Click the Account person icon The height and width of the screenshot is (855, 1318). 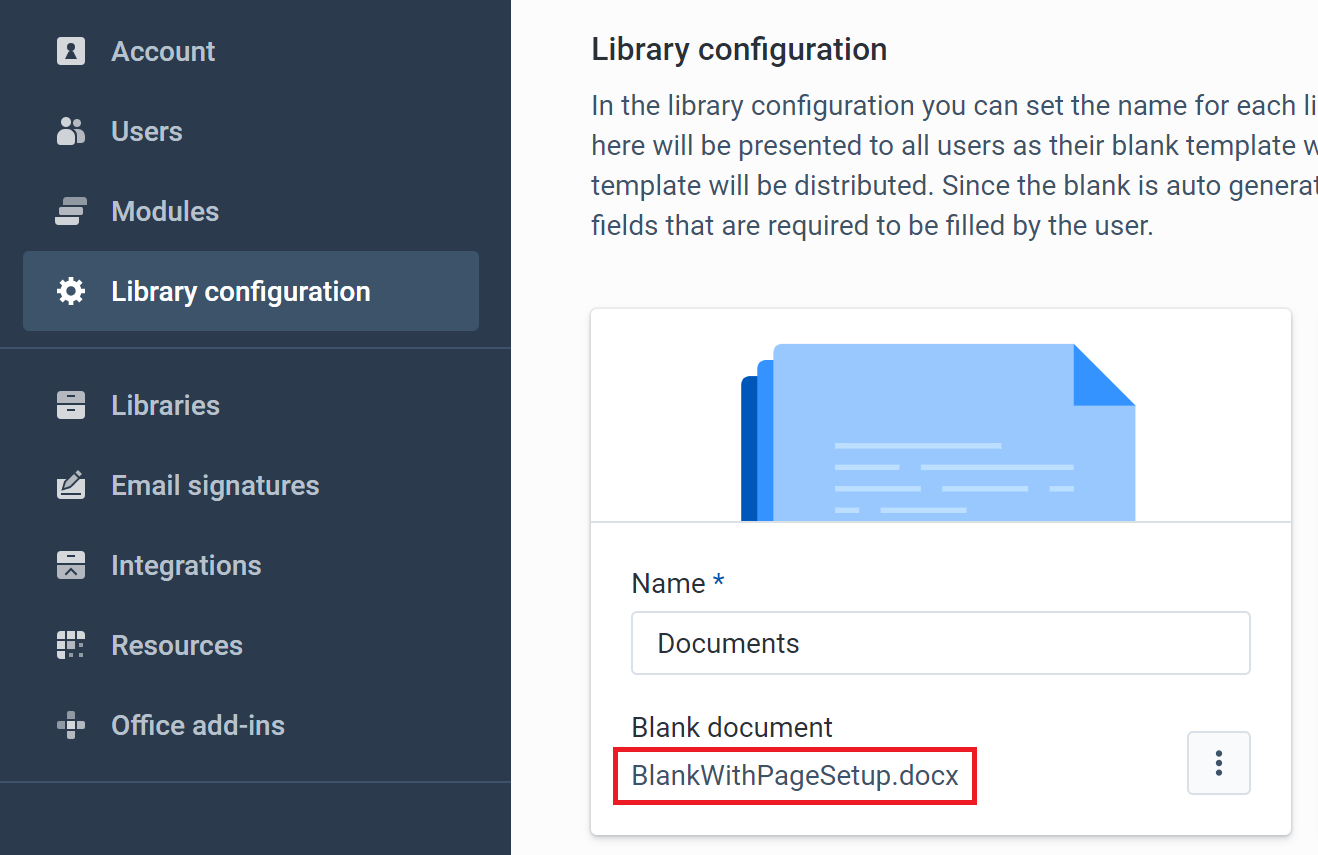[x=70, y=51]
